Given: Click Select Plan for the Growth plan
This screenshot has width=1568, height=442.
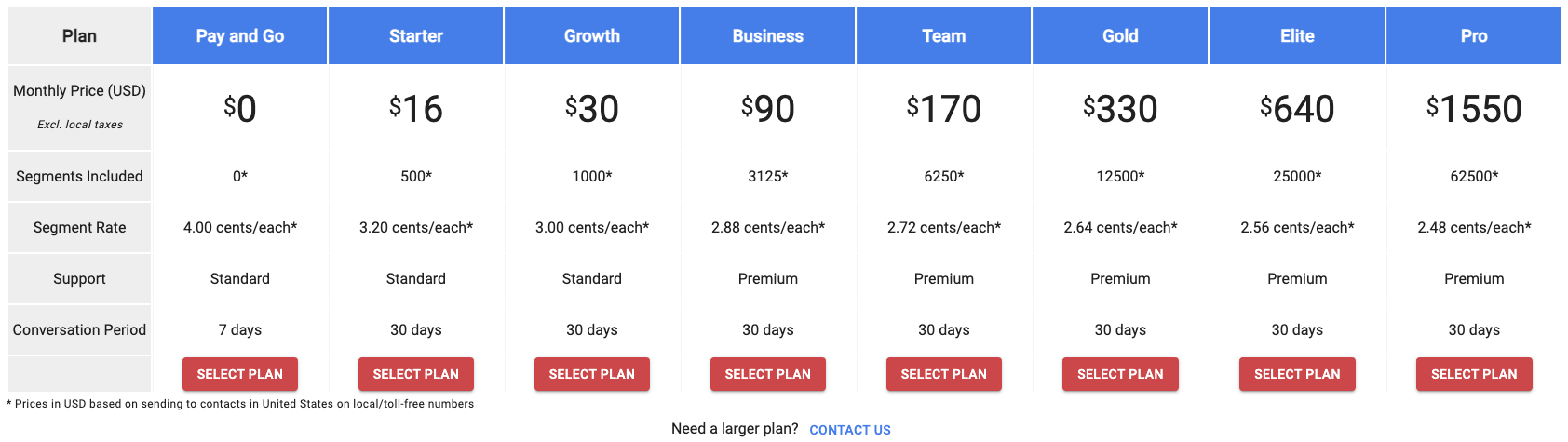Looking at the screenshot, I should 592,374.
